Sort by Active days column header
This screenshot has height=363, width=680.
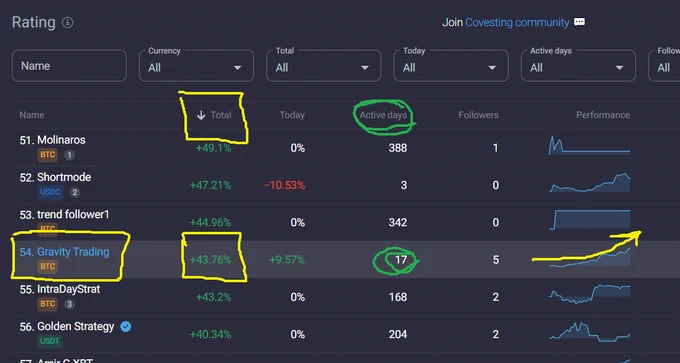(383, 115)
